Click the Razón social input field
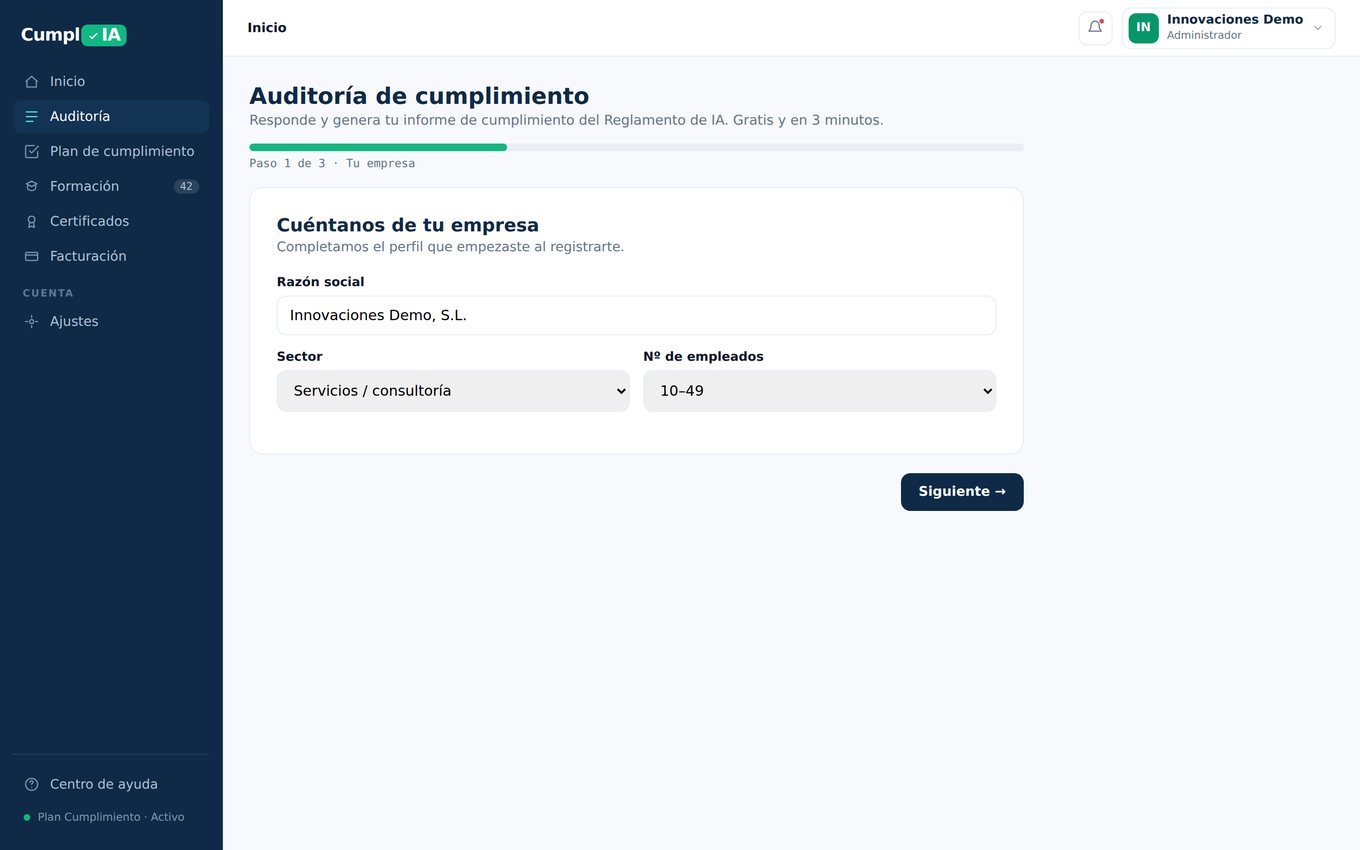 pyautogui.click(x=636, y=315)
